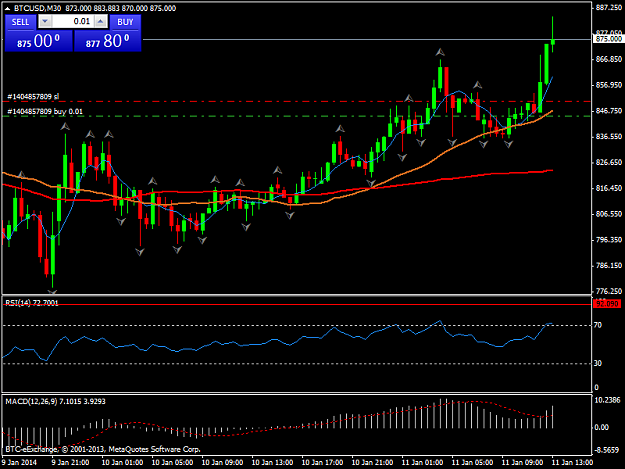Image resolution: width=625 pixels, height=469 pixels.
Task: Click the MACD scale value -8.5659
Action: tap(607, 450)
